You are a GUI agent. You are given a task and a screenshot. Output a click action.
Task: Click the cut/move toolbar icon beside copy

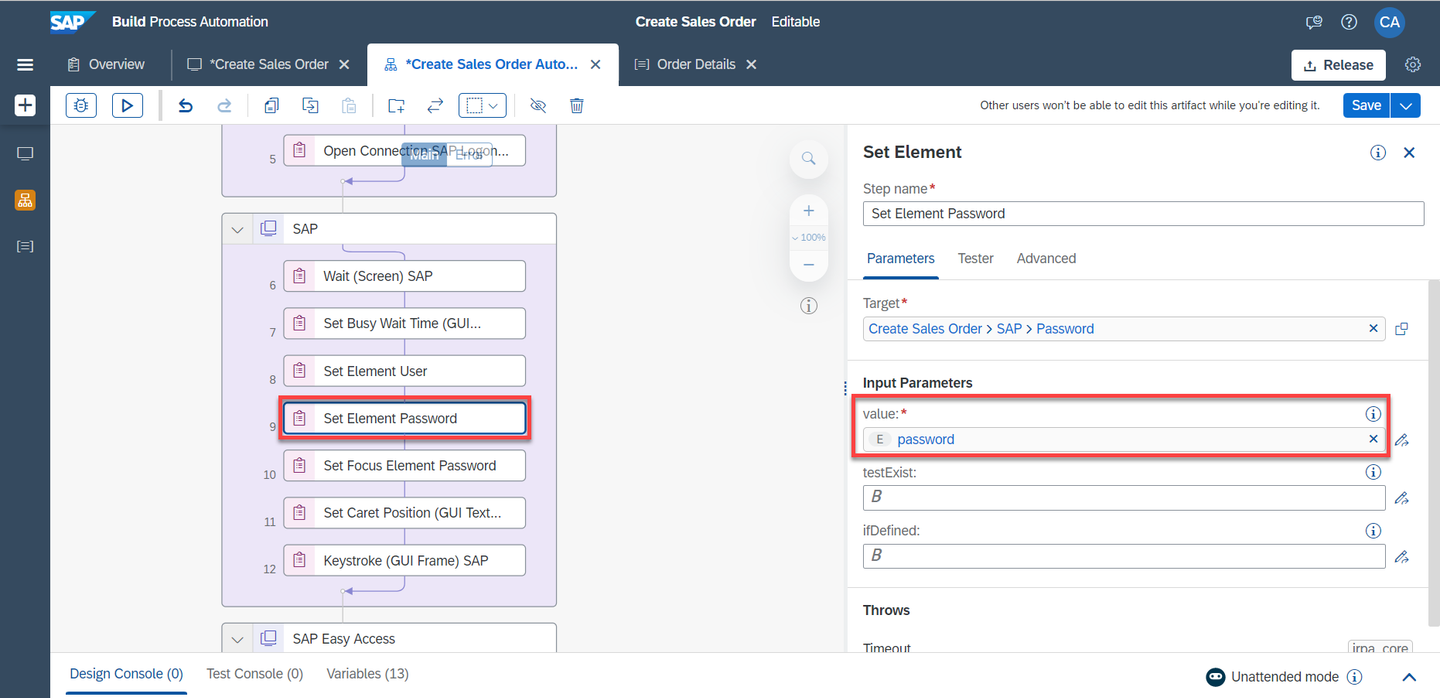[x=311, y=105]
